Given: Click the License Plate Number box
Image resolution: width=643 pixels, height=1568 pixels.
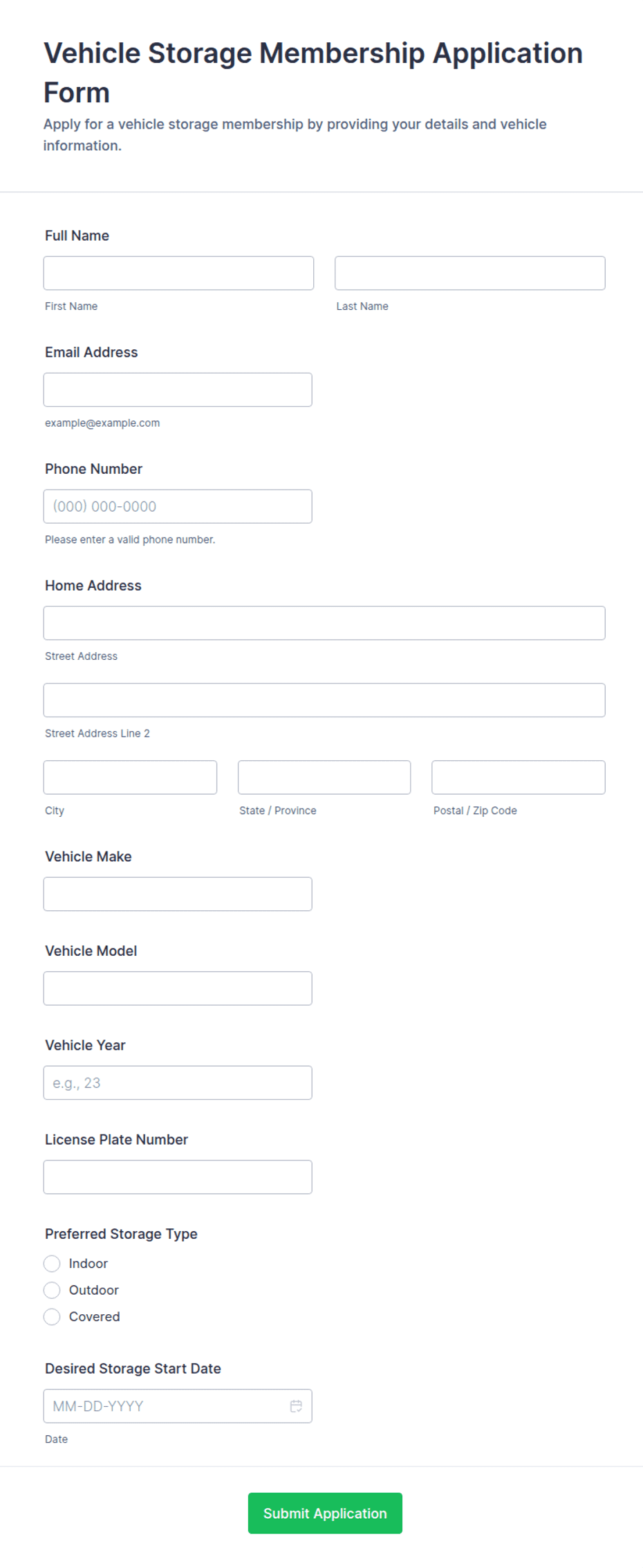Looking at the screenshot, I should [178, 1177].
